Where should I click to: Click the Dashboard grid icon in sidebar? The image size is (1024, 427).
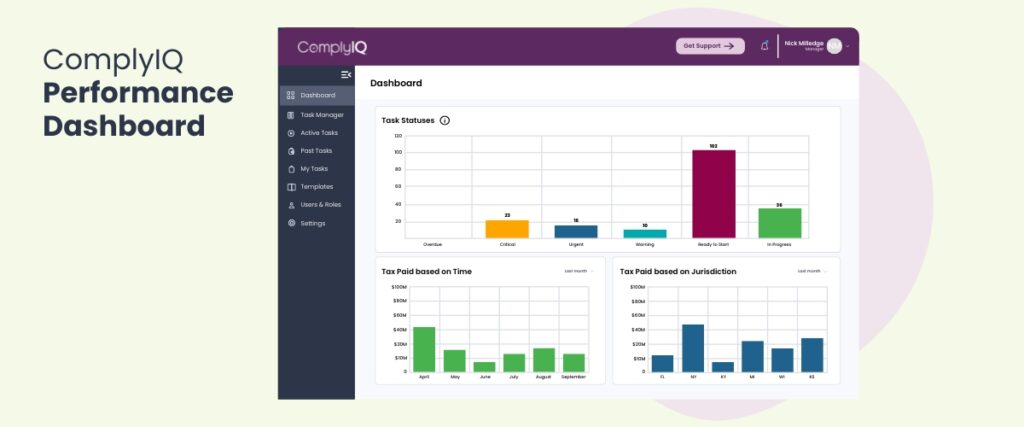pyautogui.click(x=291, y=96)
